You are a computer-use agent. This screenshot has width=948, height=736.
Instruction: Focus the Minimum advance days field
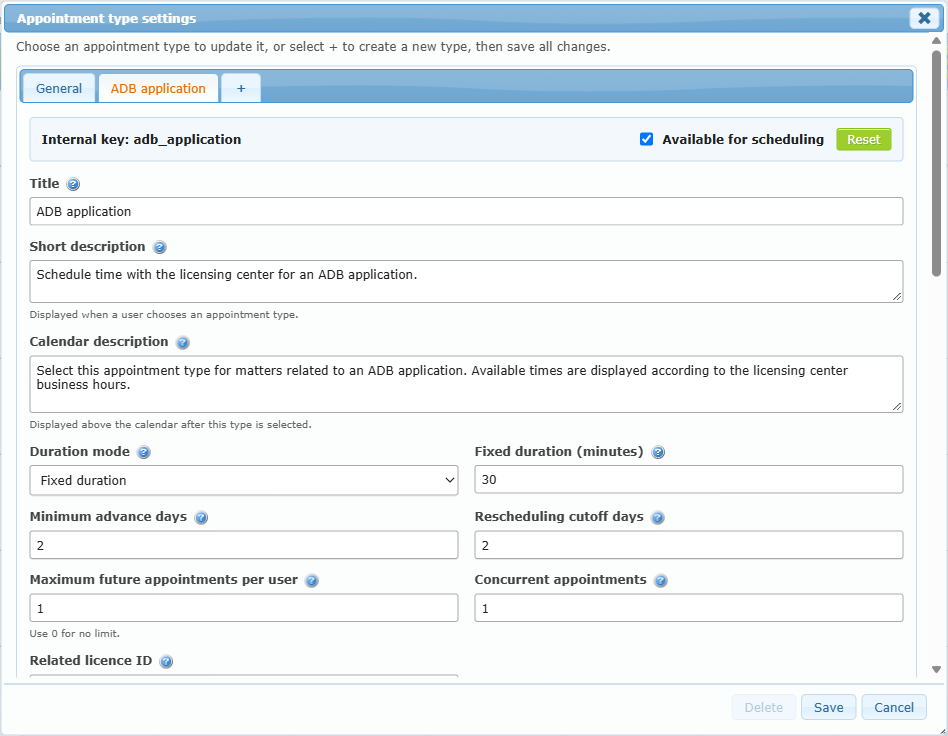244,545
